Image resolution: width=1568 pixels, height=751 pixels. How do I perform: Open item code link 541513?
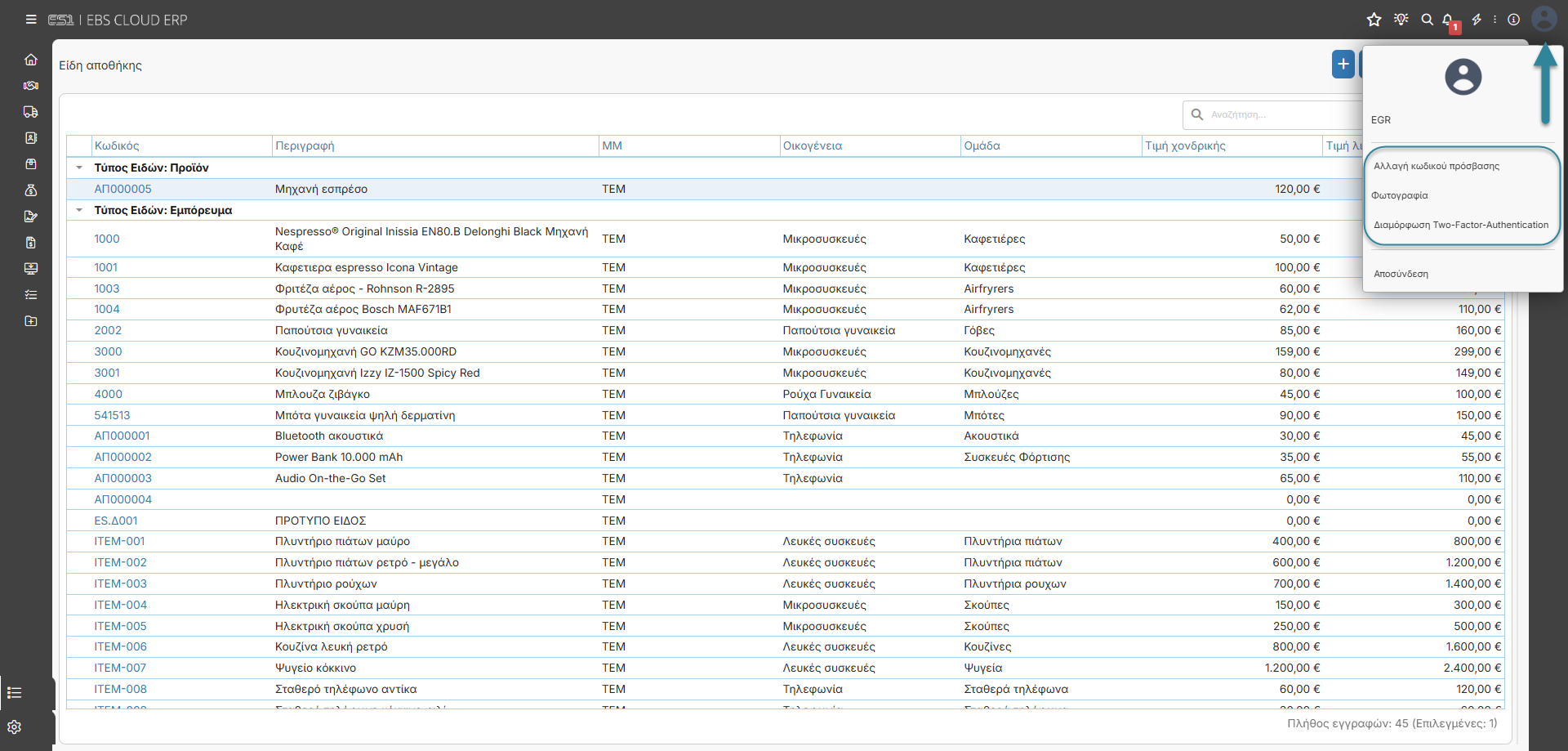(x=112, y=415)
